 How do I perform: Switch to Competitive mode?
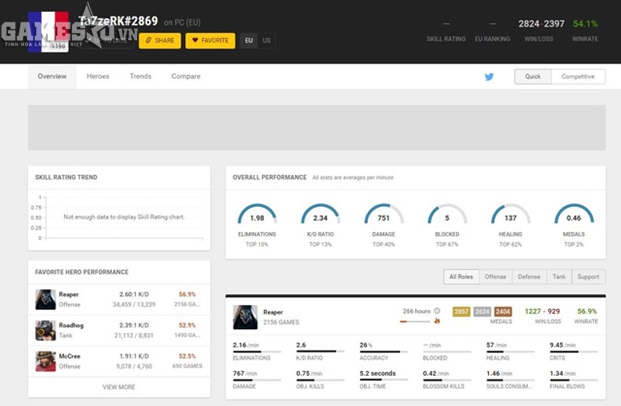click(577, 77)
